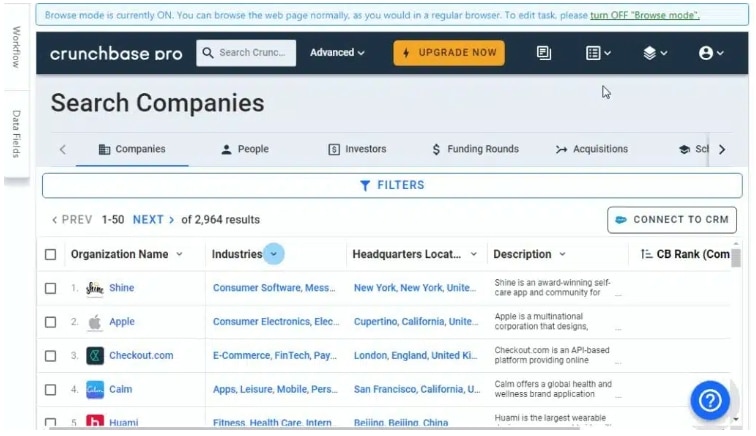
Task: Expand the Industries column dropdown arrow
Action: [x=273, y=254]
